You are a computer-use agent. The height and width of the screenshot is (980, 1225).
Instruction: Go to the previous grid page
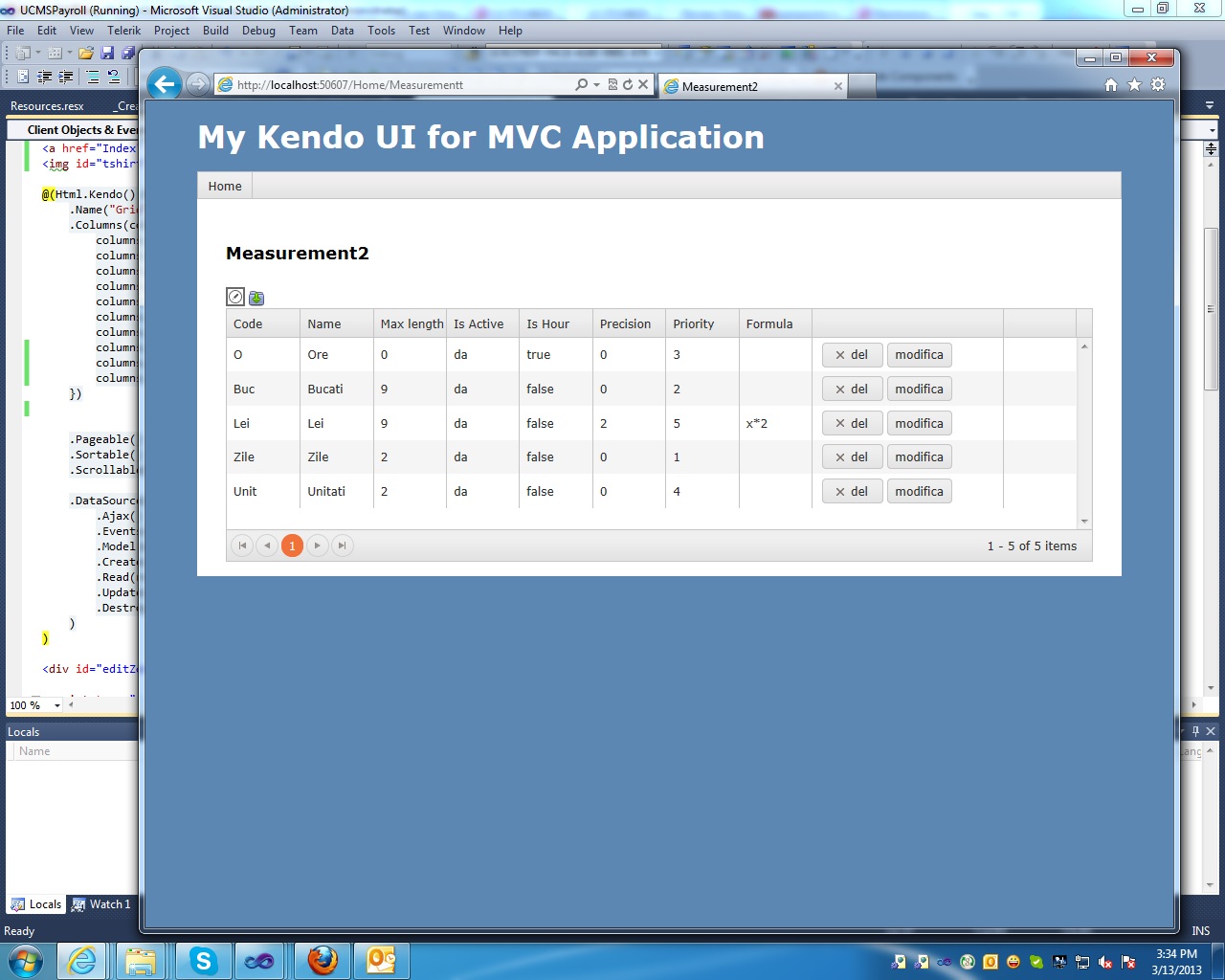coord(267,546)
